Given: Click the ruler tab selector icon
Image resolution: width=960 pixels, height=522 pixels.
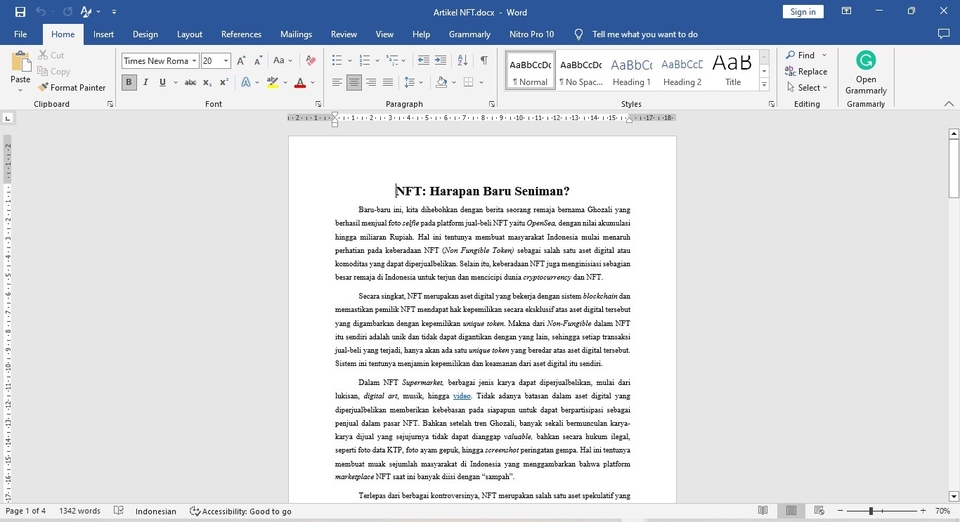Looking at the screenshot, I should coord(7,117).
